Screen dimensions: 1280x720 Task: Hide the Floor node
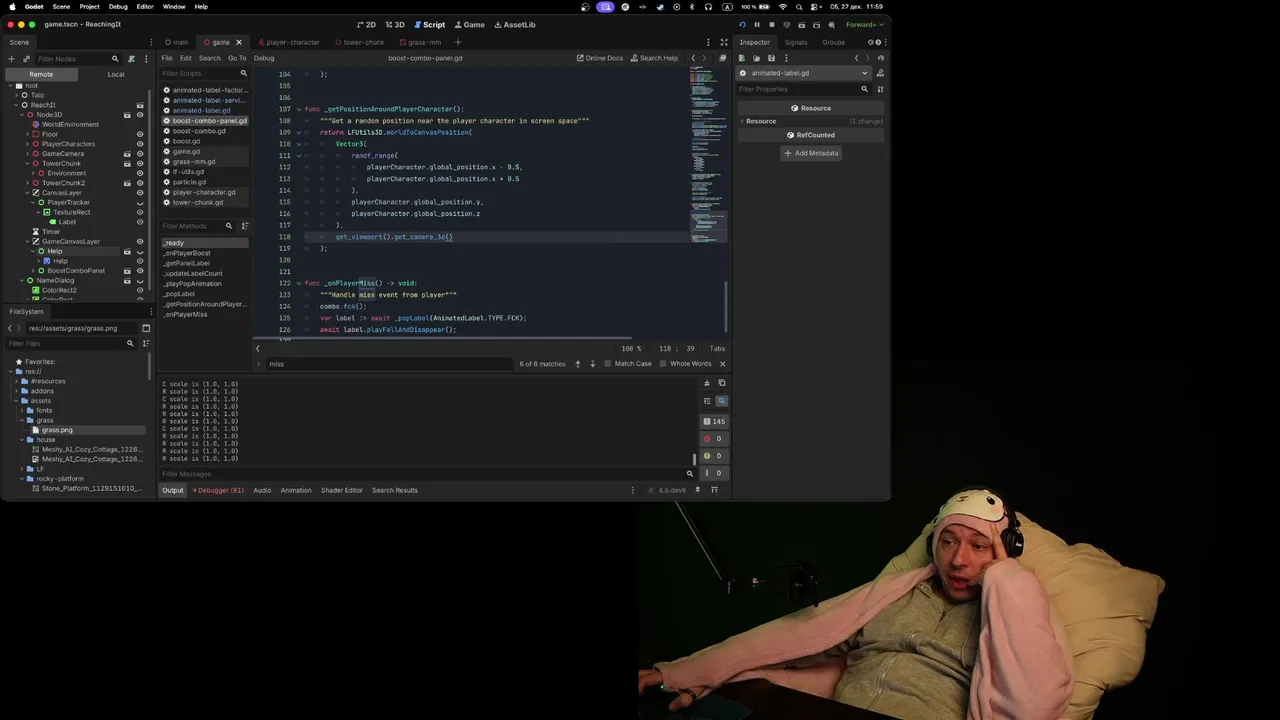click(140, 134)
